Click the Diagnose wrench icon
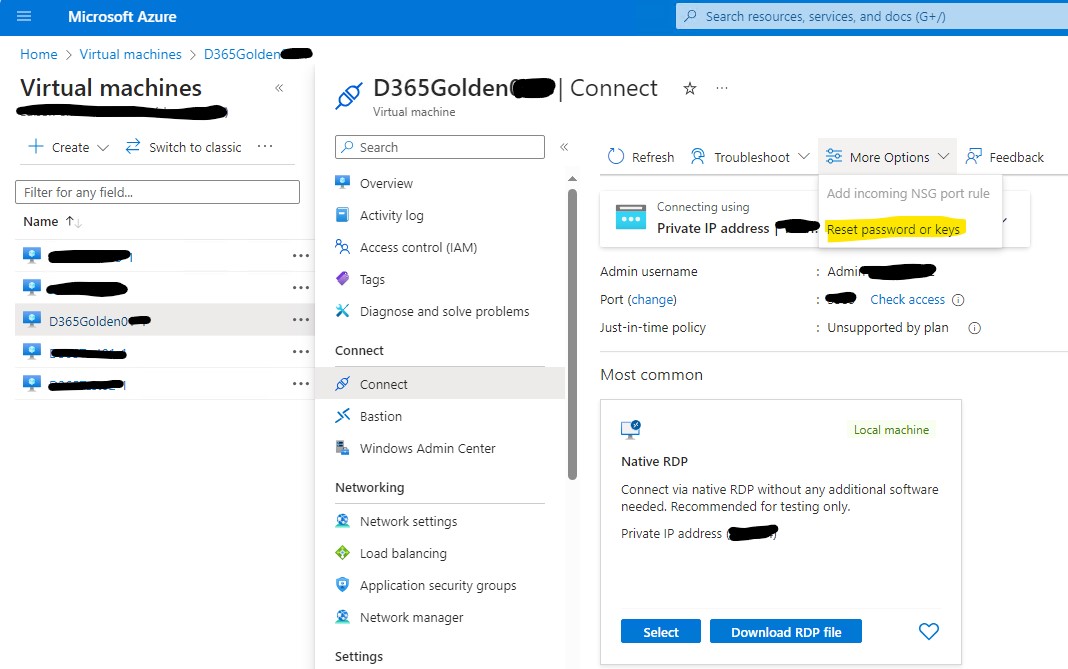 [343, 311]
